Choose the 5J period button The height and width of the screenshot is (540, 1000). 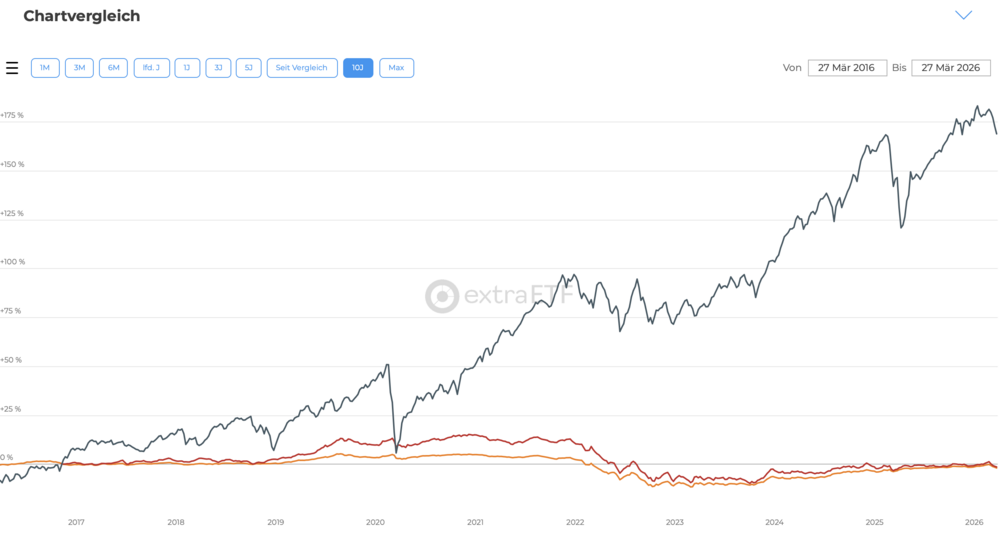(x=248, y=68)
